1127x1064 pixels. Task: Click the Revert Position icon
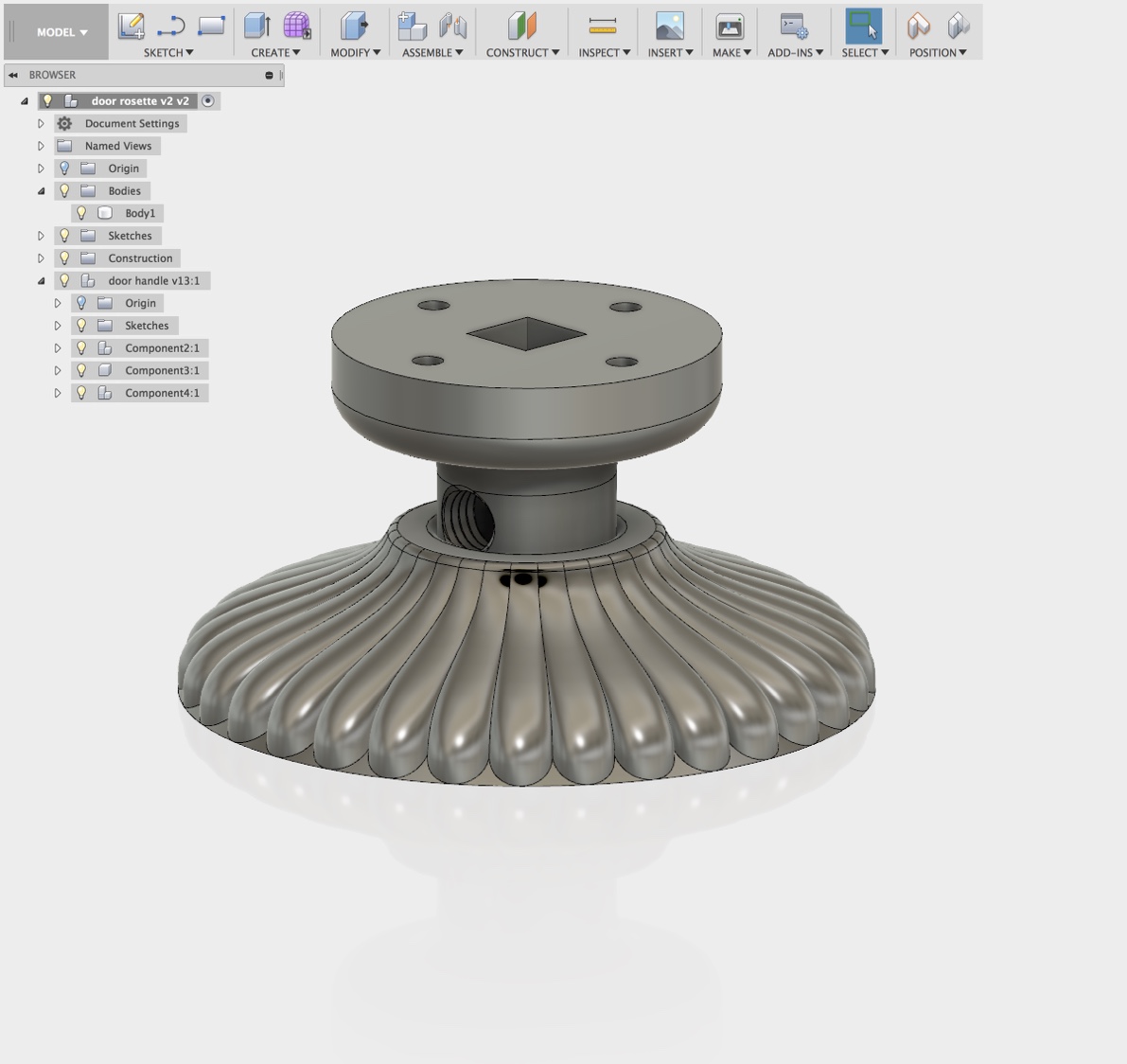click(x=959, y=27)
